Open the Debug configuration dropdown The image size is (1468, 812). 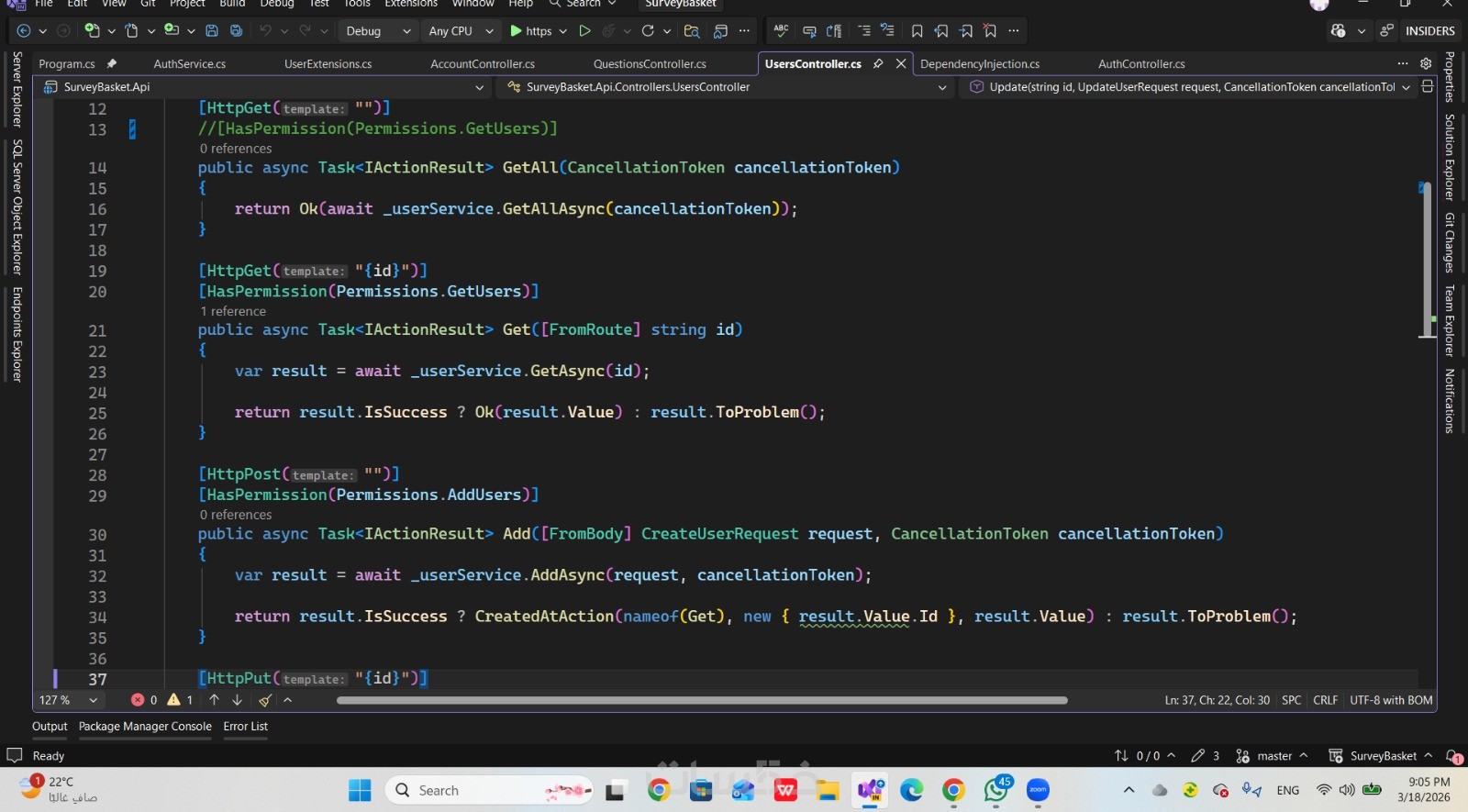pyautogui.click(x=377, y=31)
